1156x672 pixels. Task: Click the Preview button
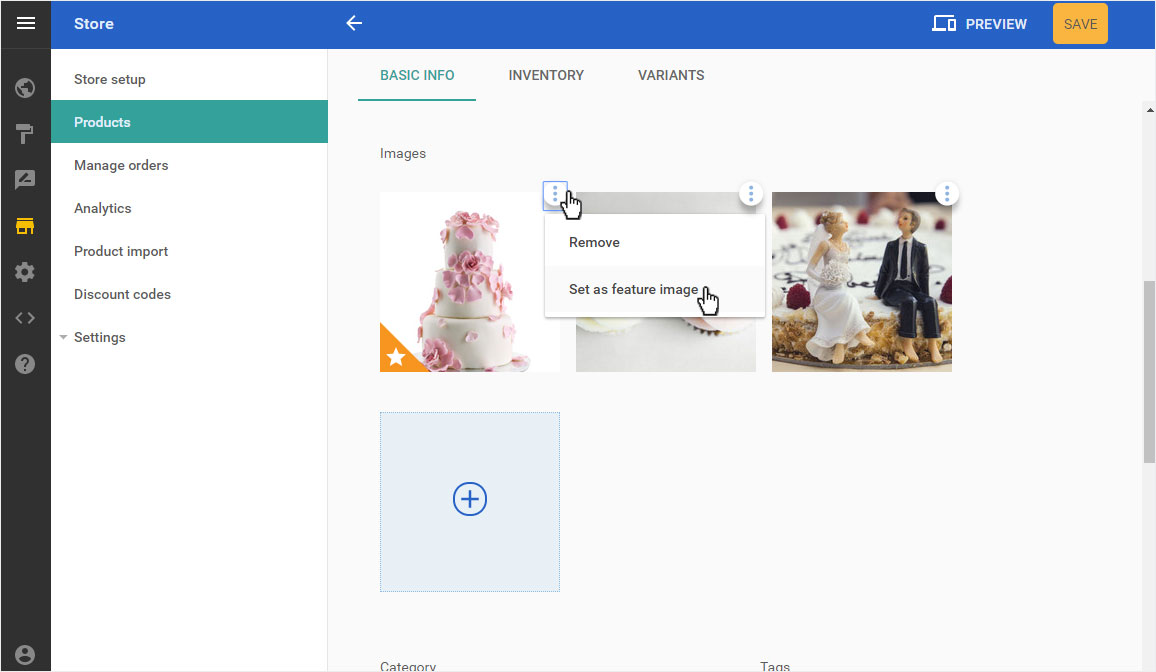coord(979,24)
